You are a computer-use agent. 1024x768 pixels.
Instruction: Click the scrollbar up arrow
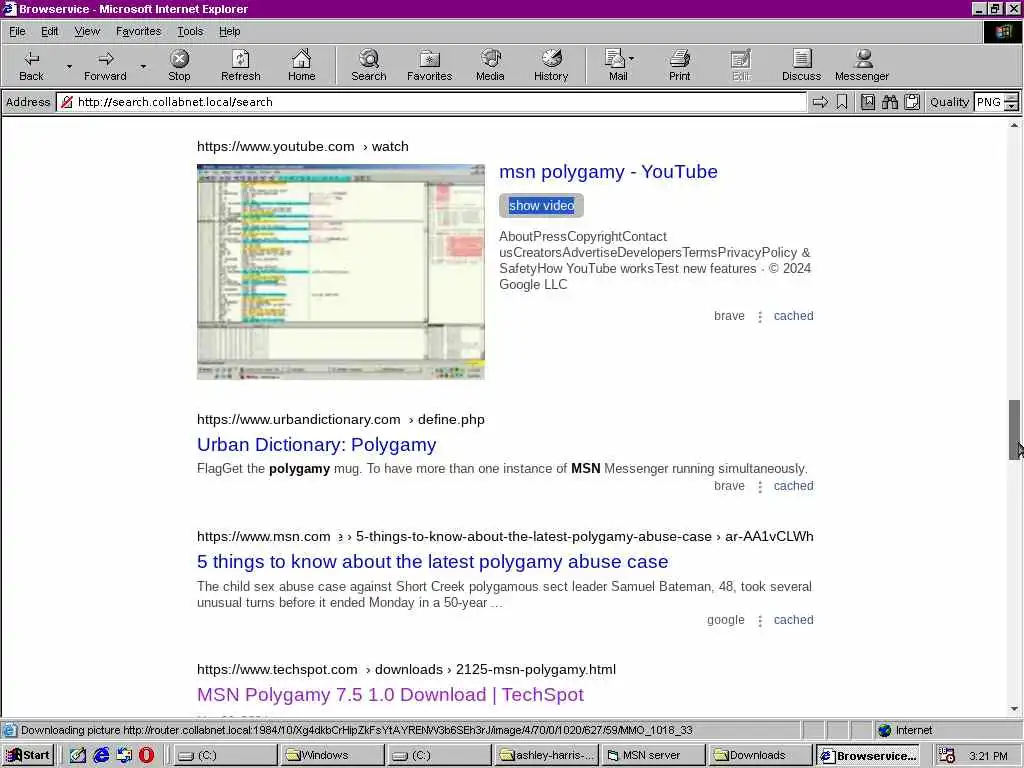click(1014, 124)
